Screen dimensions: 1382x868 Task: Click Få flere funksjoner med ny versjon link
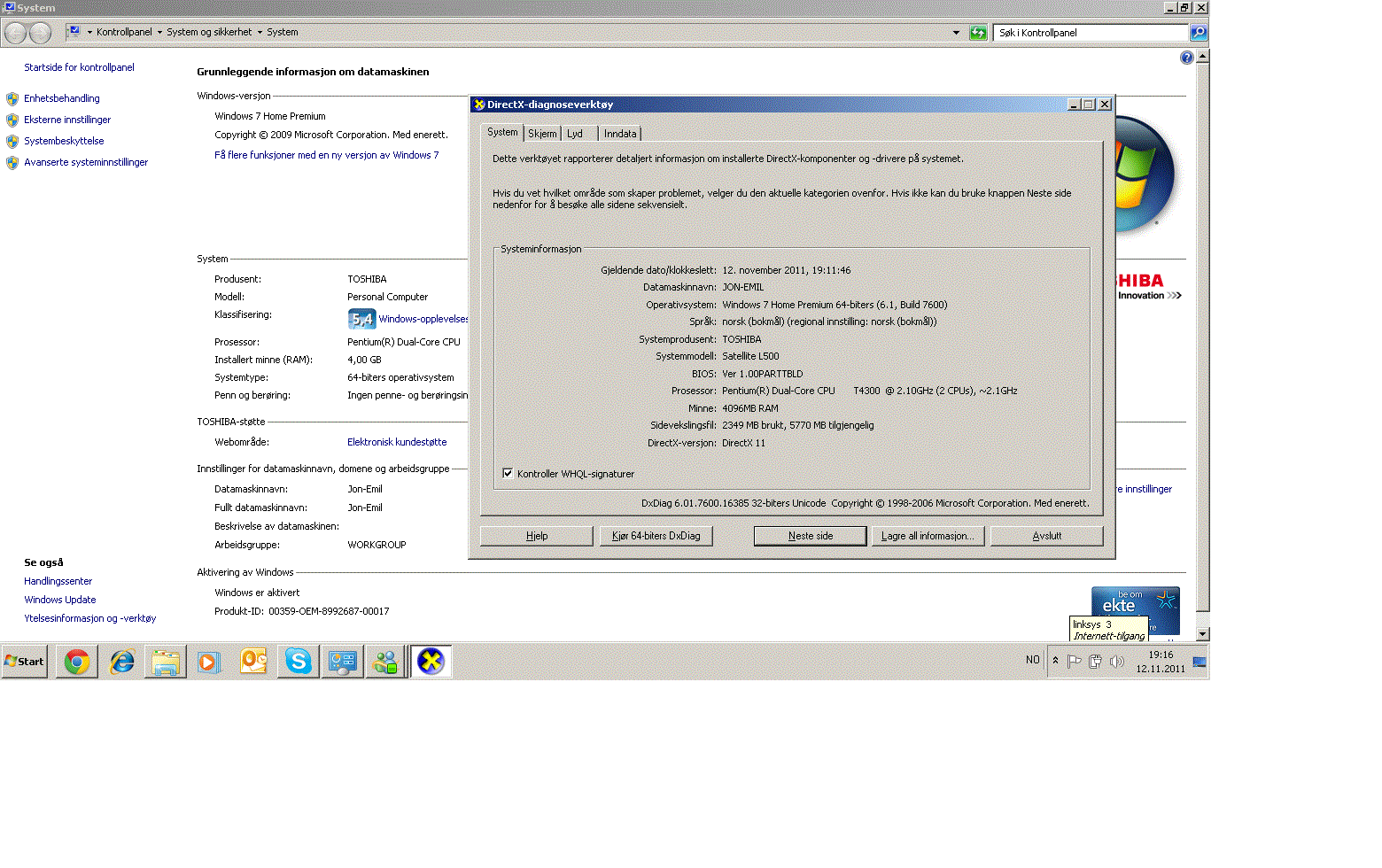tap(326, 155)
